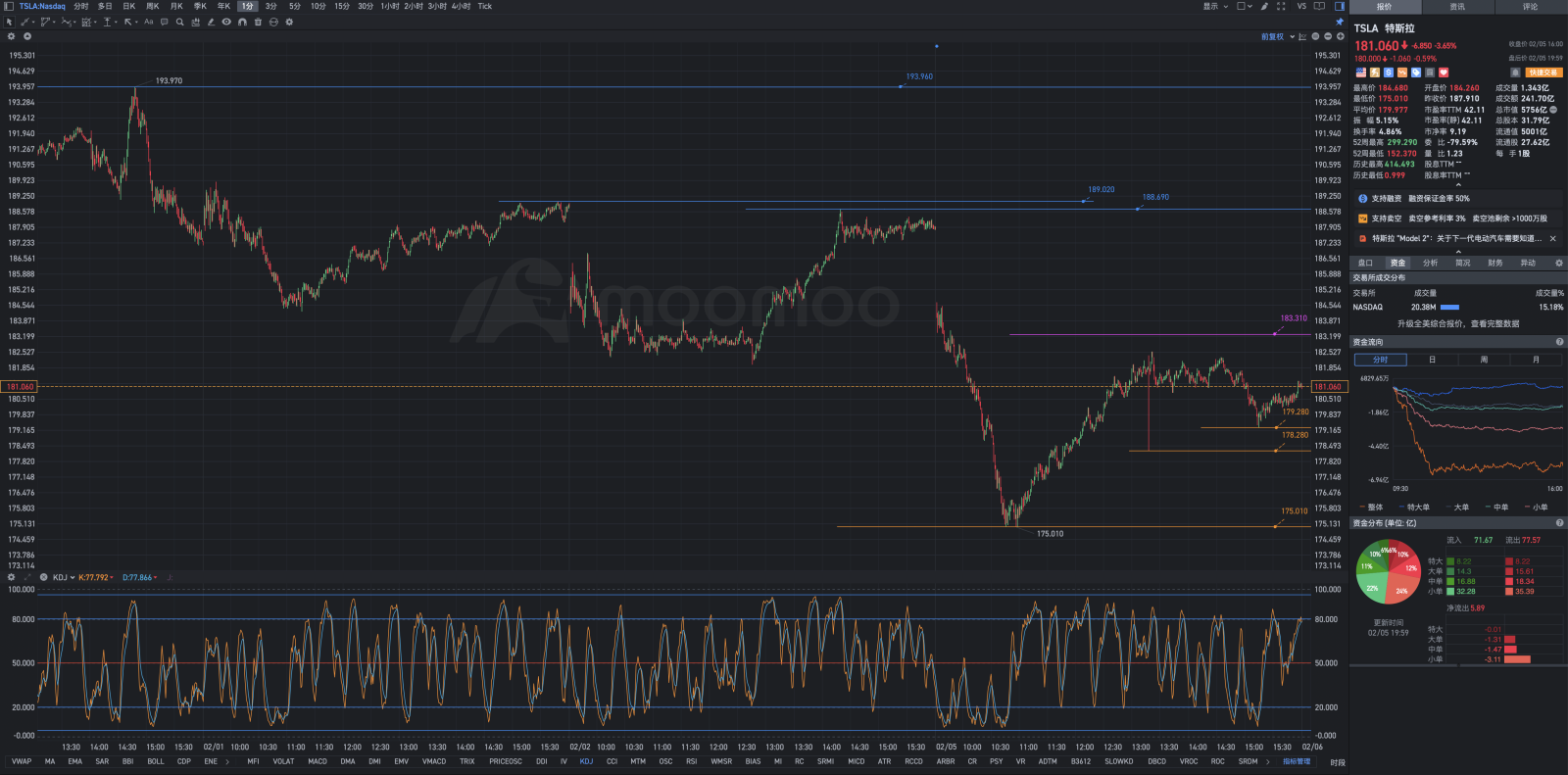
Task: Click the US flag market icon
Action: [x=1360, y=73]
